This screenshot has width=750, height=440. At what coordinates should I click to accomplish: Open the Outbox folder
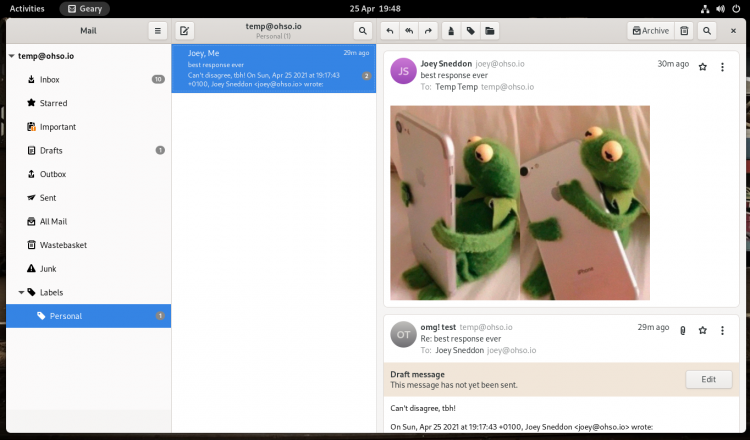pyautogui.click(x=88, y=174)
